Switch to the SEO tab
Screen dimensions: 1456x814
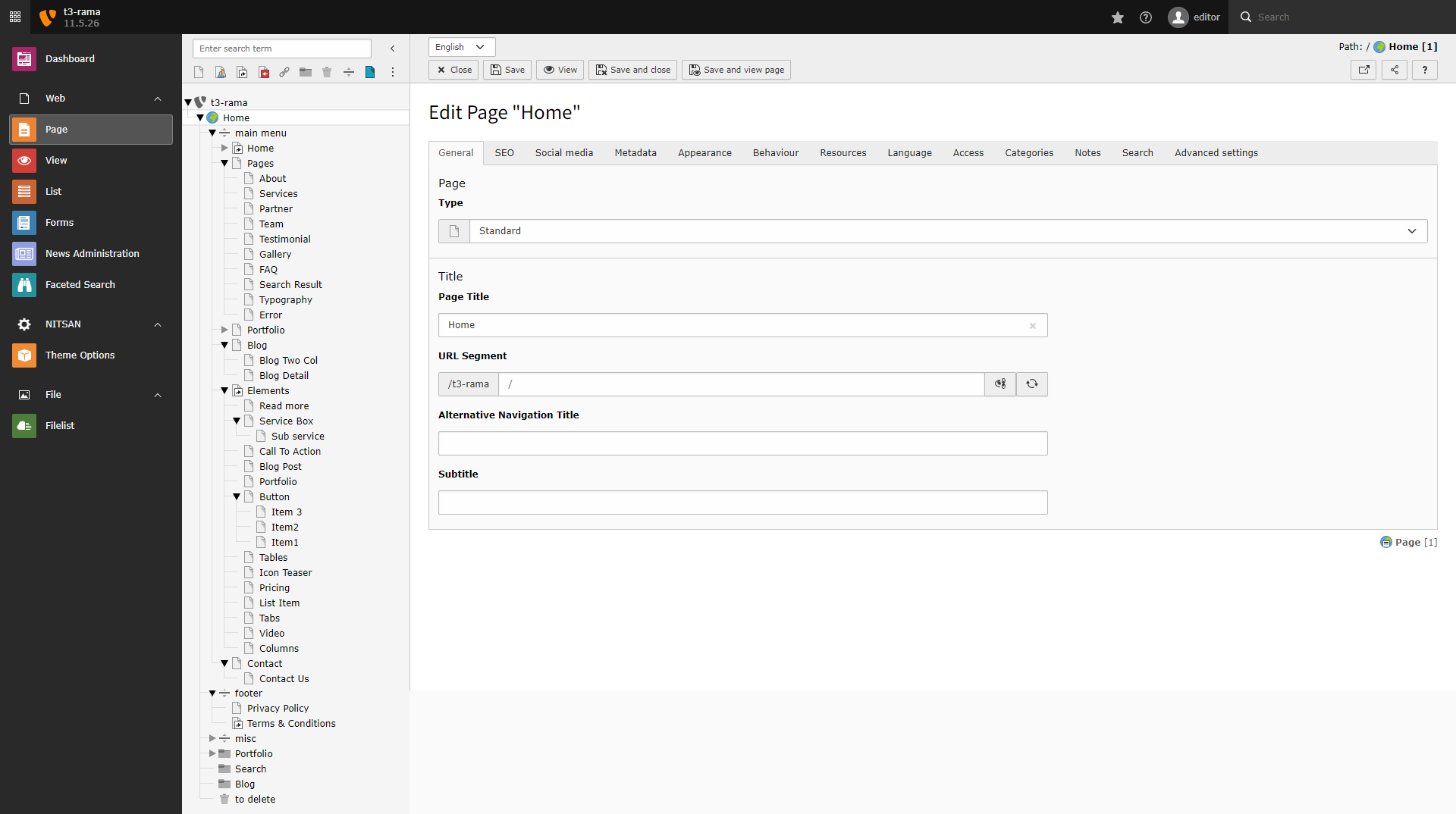[x=504, y=152]
